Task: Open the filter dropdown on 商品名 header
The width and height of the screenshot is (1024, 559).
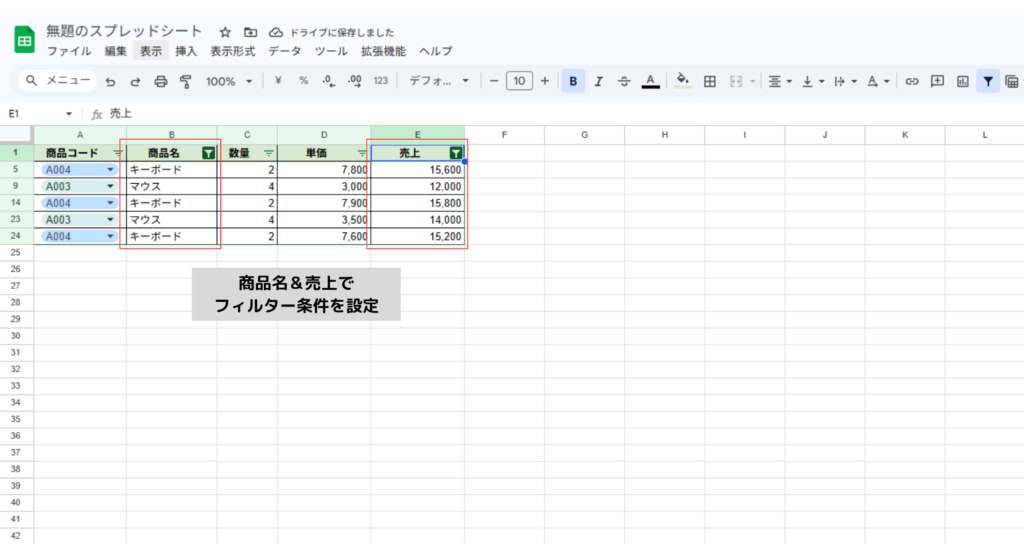Action: click(x=208, y=153)
